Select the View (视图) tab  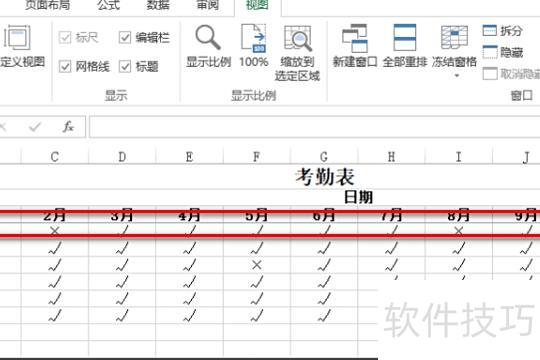[257, 5]
